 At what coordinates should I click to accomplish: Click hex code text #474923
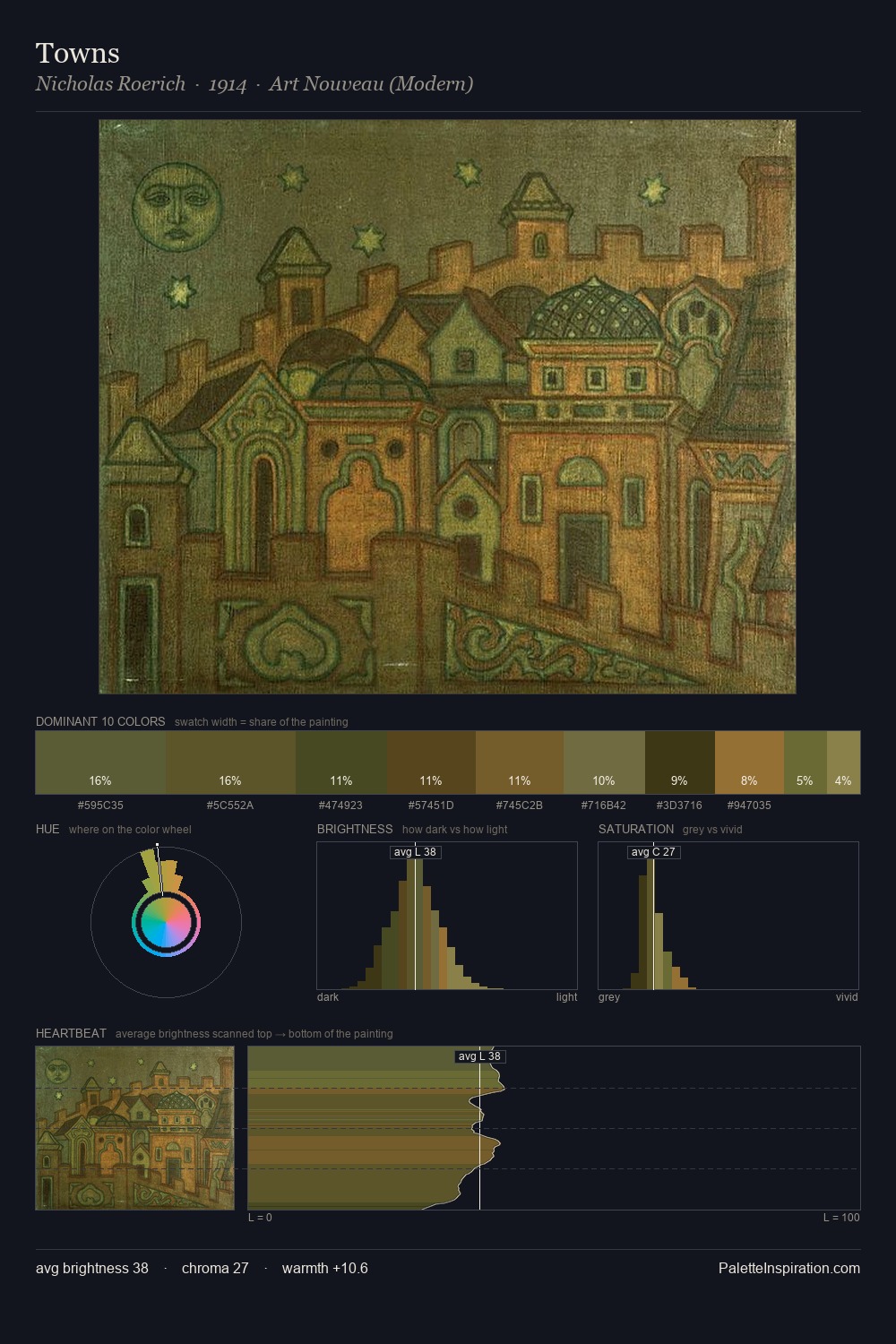[341, 806]
